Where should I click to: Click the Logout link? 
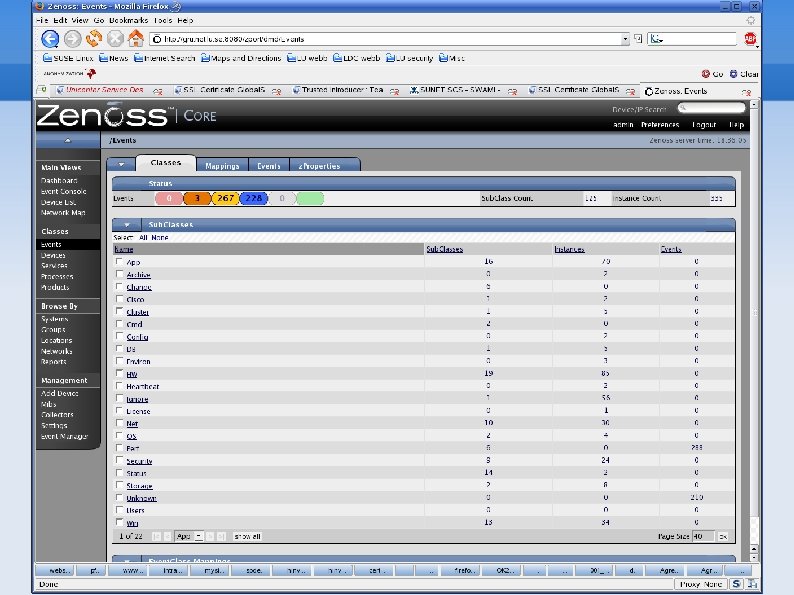704,125
